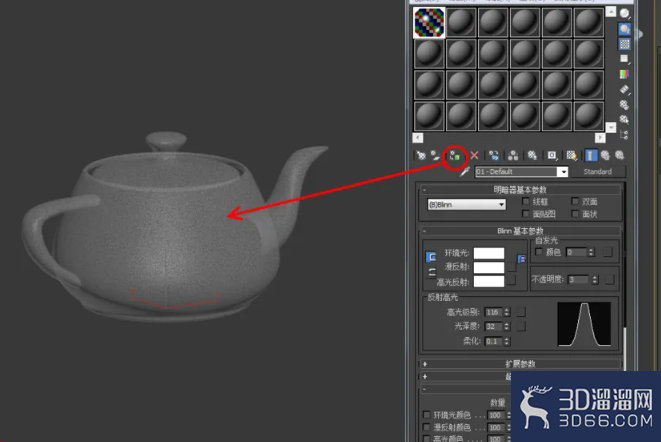Click the 自发光 map button
Viewport: 661px width, 442px height.
[607, 252]
